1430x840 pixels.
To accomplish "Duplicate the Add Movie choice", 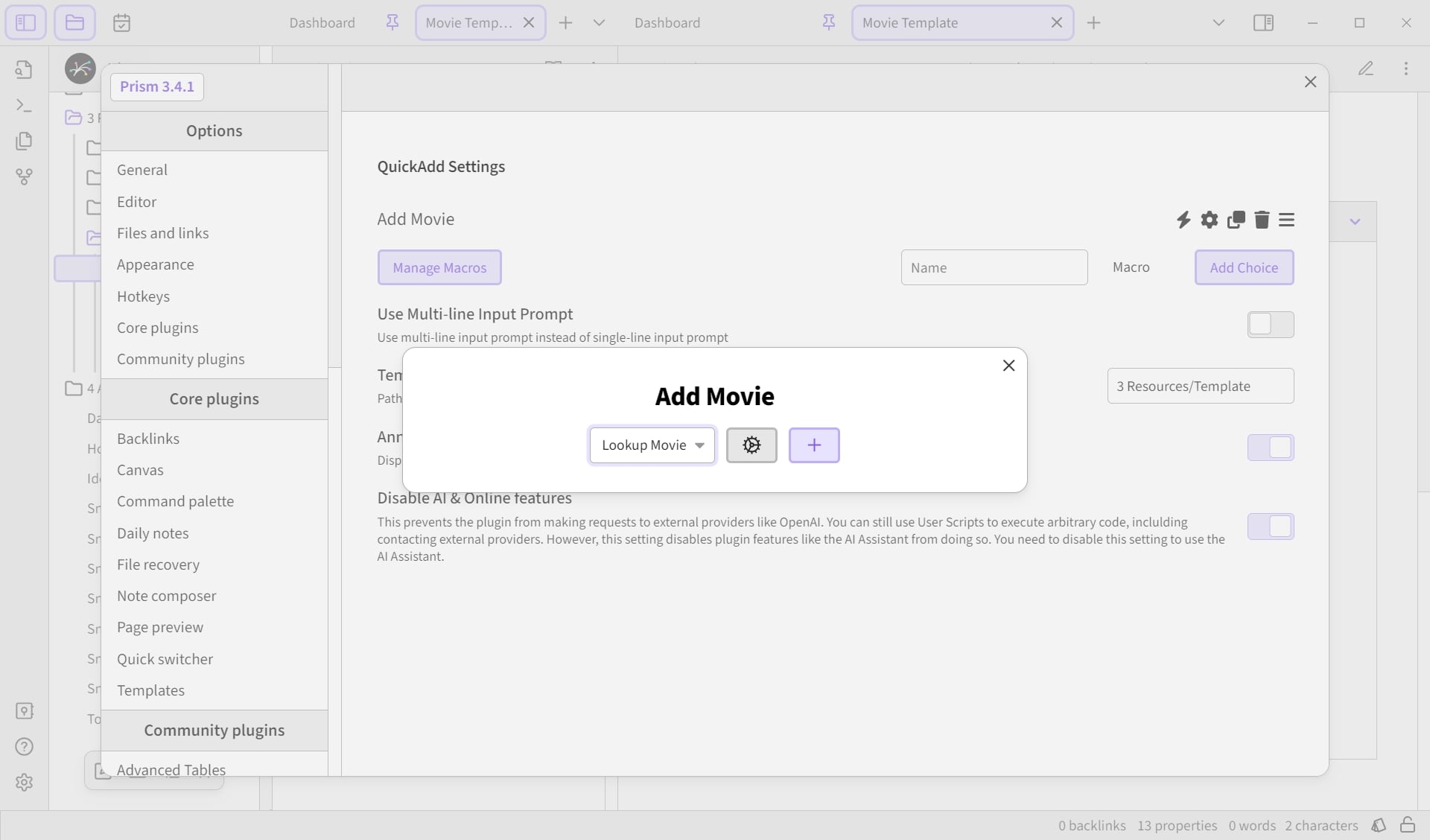I will pos(1236,220).
